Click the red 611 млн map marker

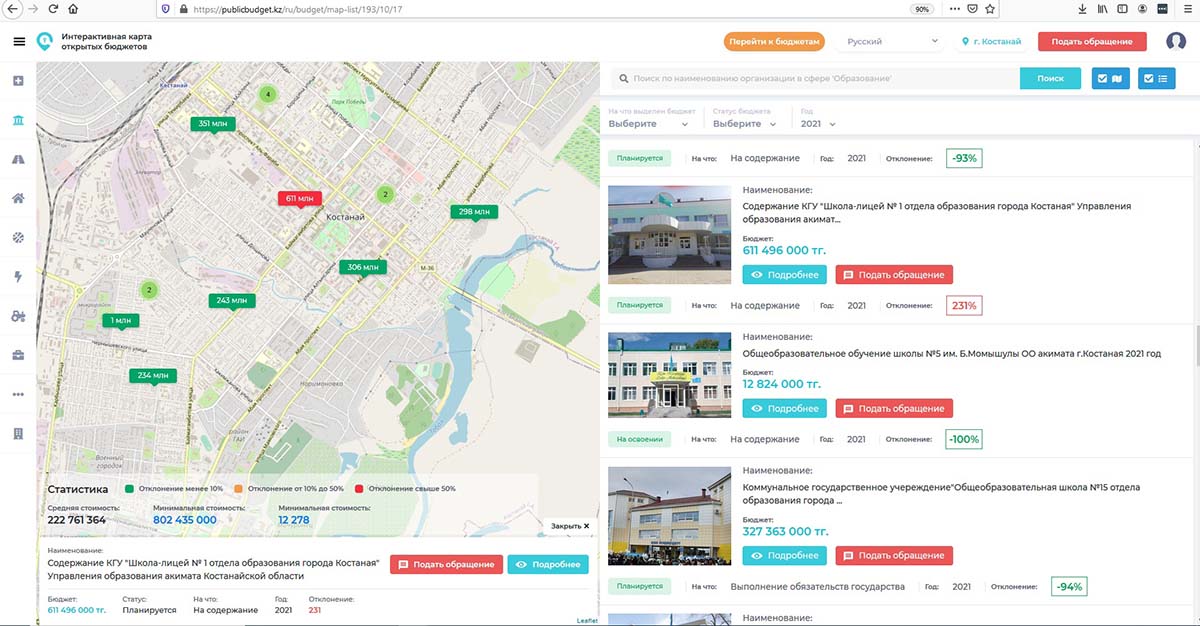(300, 199)
